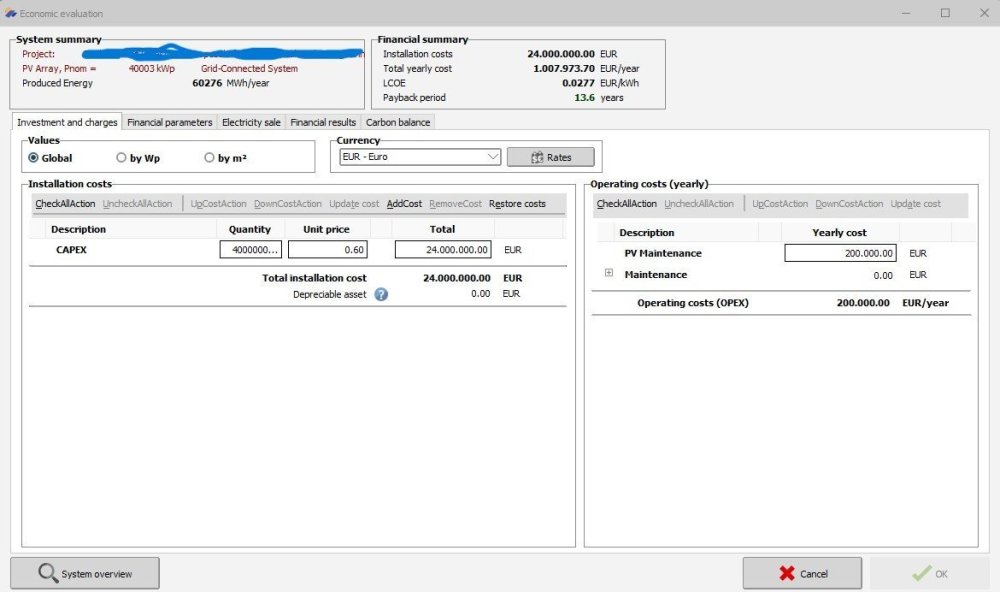Screen dimensions: 1000x592
Task: Click CheckAllAction in operating costs toolbar
Action: [x=626, y=204]
